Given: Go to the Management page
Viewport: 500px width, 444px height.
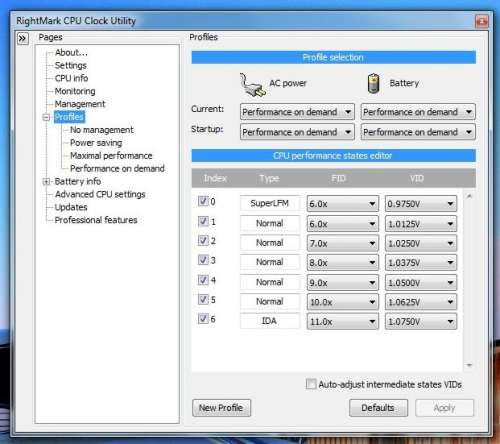Looking at the screenshot, I should coord(80,104).
